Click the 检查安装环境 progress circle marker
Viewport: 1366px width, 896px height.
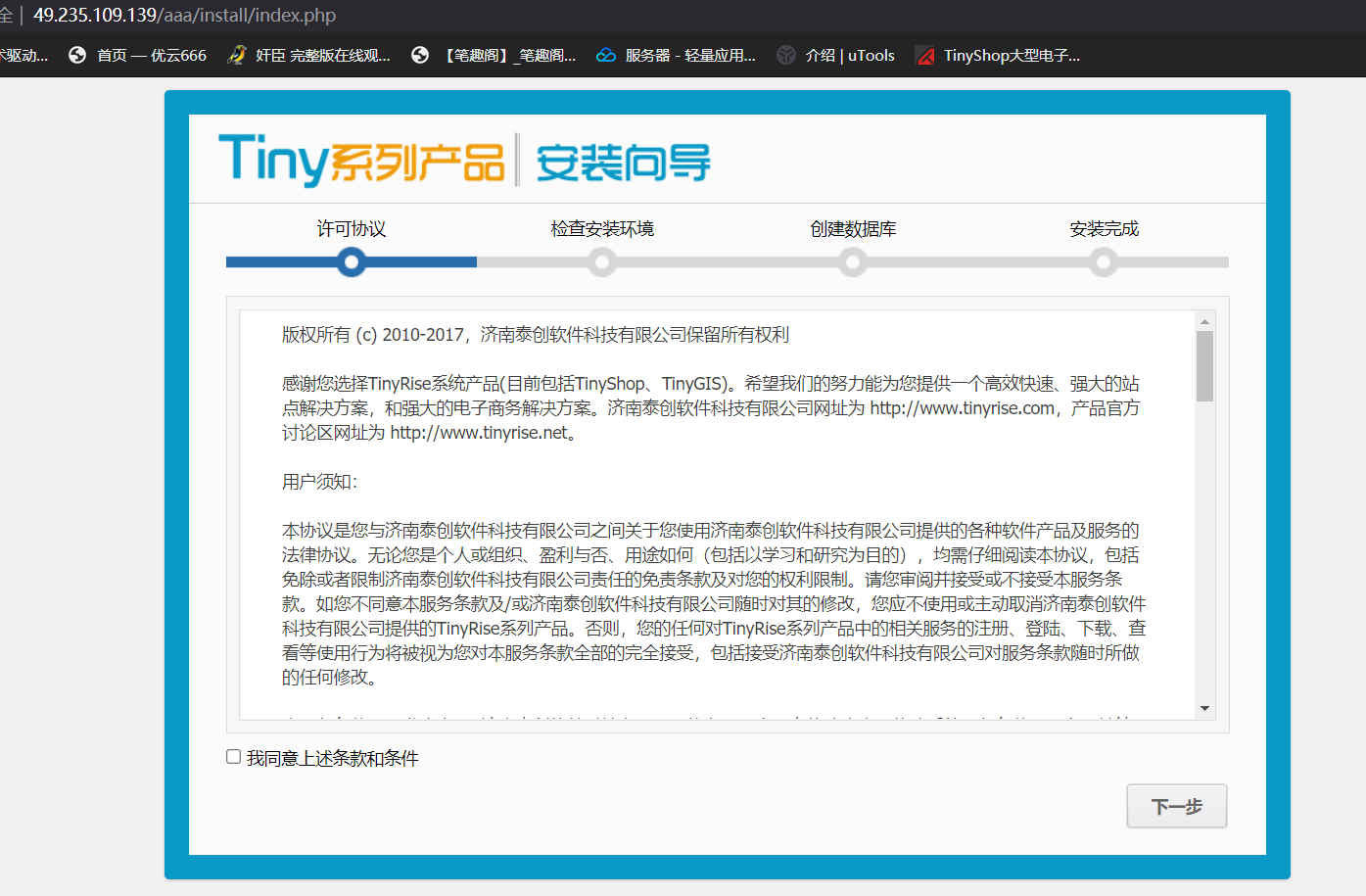602,262
